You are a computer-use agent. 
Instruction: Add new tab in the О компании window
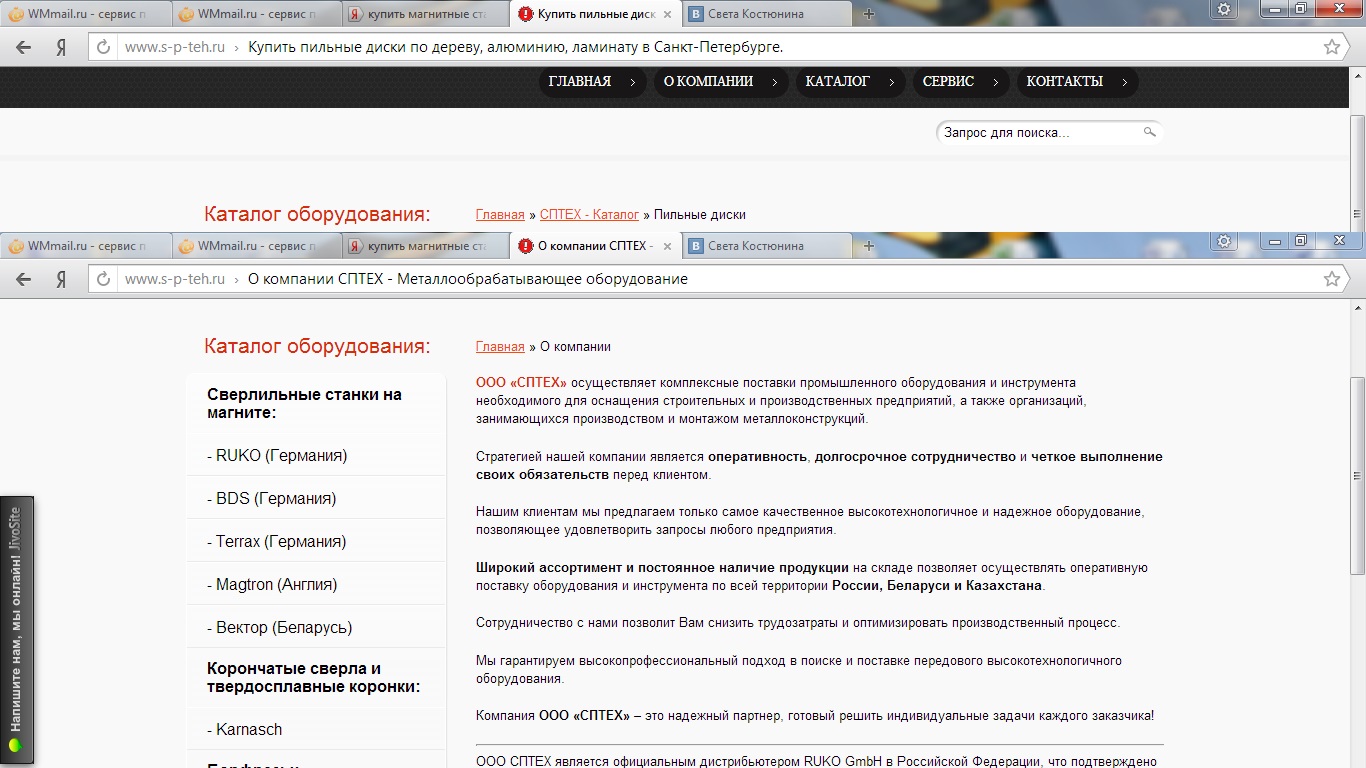pyautogui.click(x=868, y=246)
